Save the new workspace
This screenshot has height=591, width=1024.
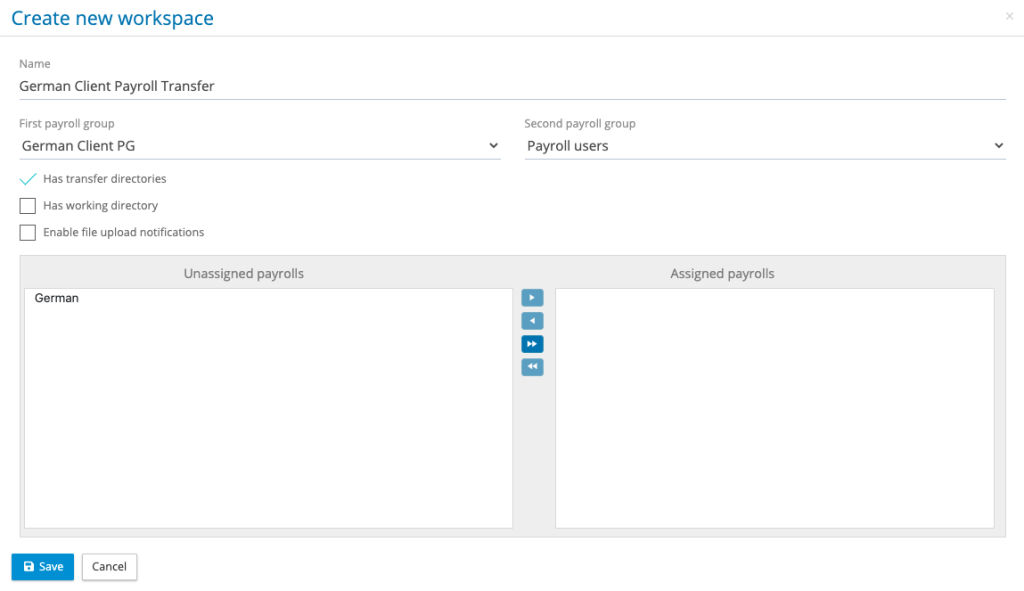point(42,566)
